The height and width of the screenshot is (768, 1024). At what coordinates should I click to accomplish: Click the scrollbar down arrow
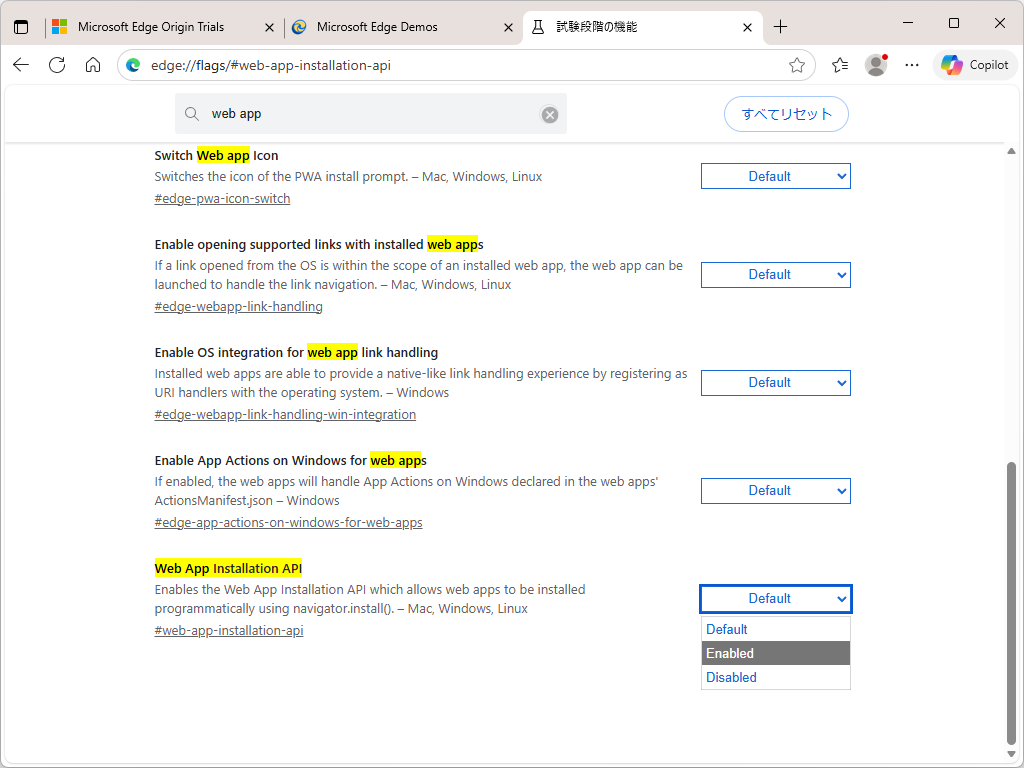pyautogui.click(x=1011, y=754)
